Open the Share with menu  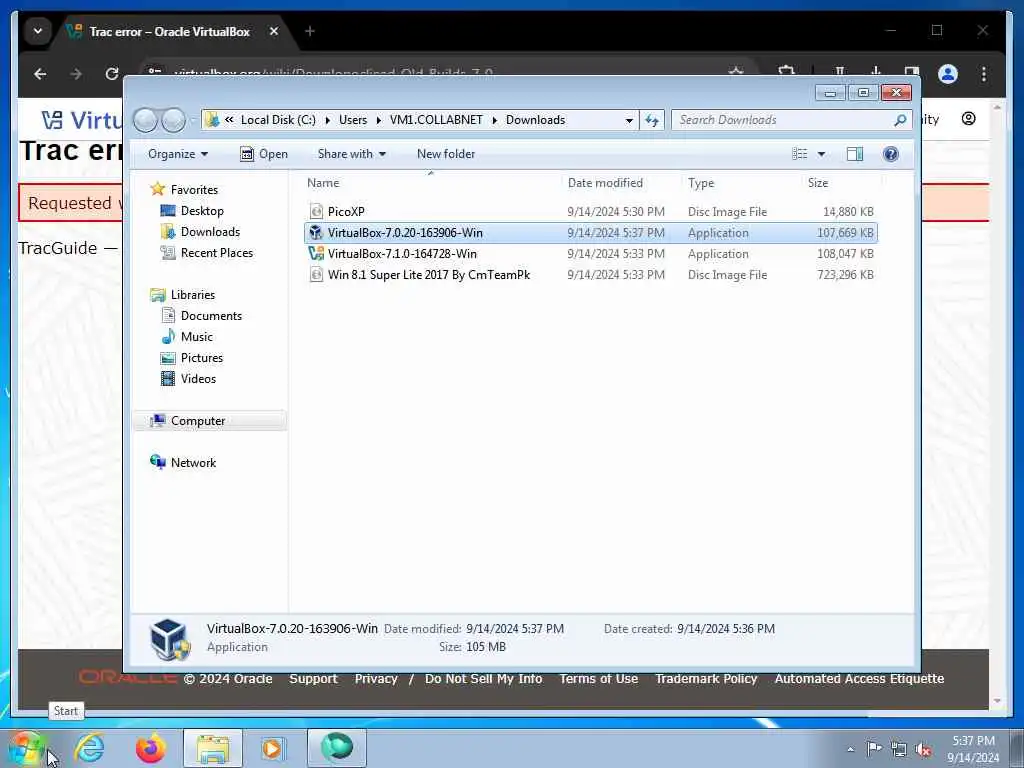coord(351,154)
